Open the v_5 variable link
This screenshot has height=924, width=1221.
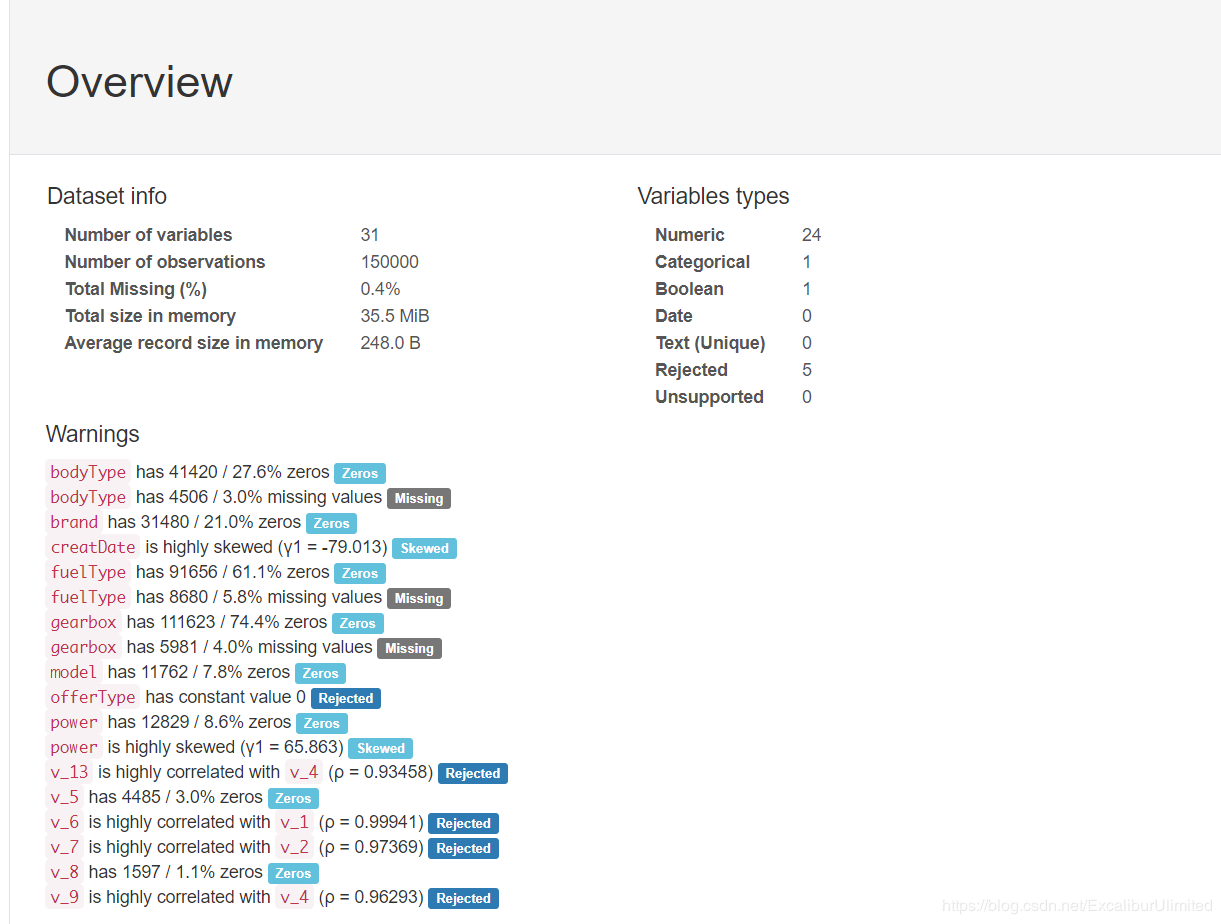click(65, 797)
